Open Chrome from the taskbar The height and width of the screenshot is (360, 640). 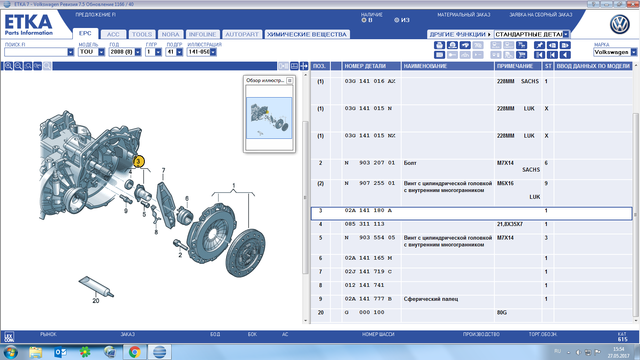(134, 352)
